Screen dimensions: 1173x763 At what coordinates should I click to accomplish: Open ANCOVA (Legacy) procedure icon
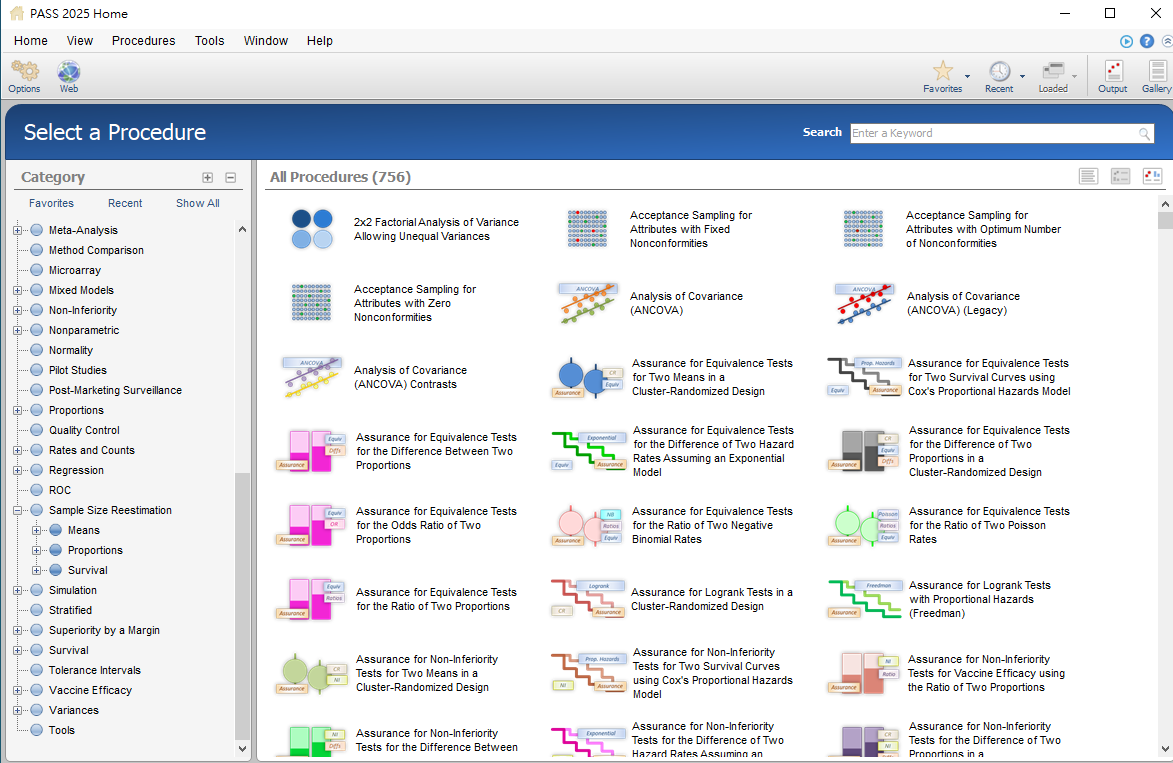coord(864,303)
